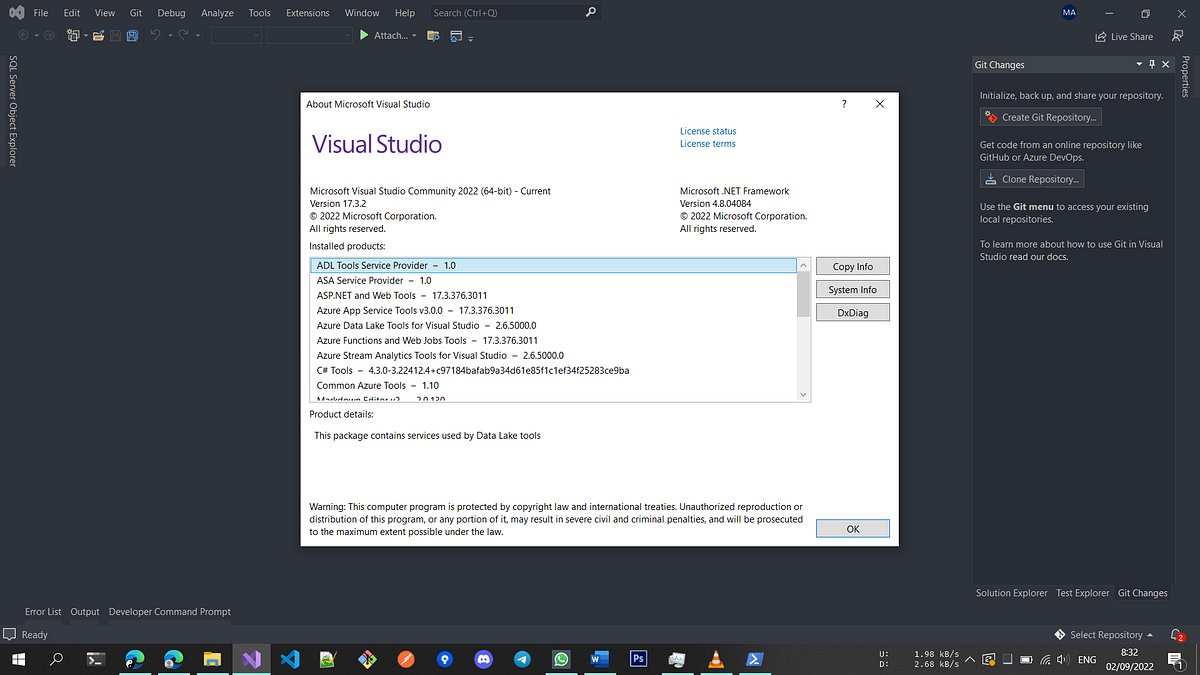Open the Undo history dropdown arrow

pos(169,35)
